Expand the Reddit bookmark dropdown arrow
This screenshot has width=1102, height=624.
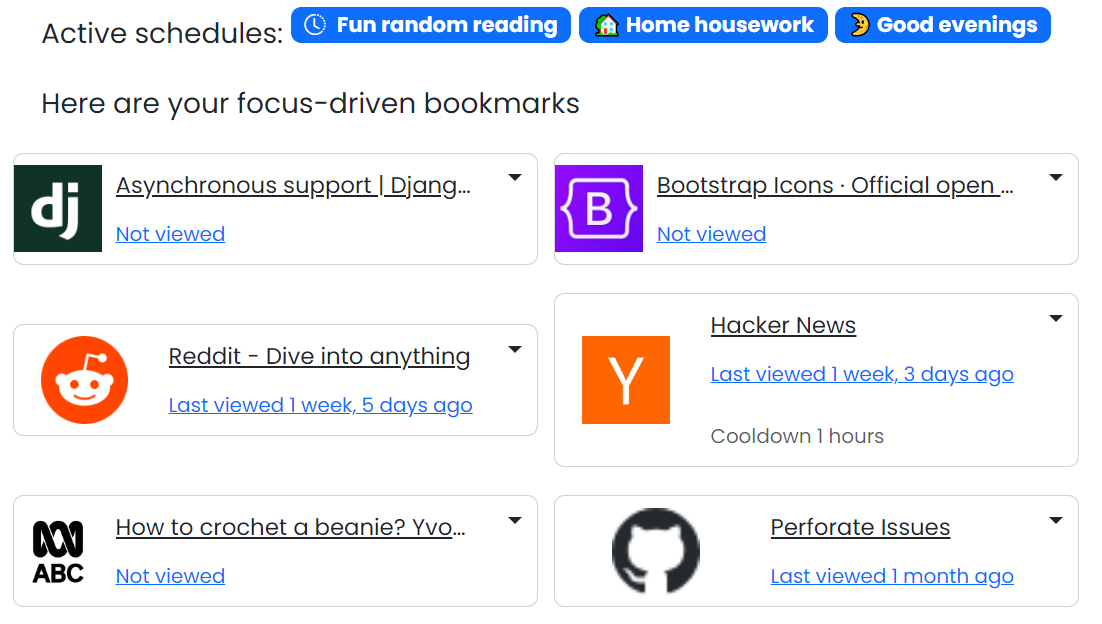515,349
